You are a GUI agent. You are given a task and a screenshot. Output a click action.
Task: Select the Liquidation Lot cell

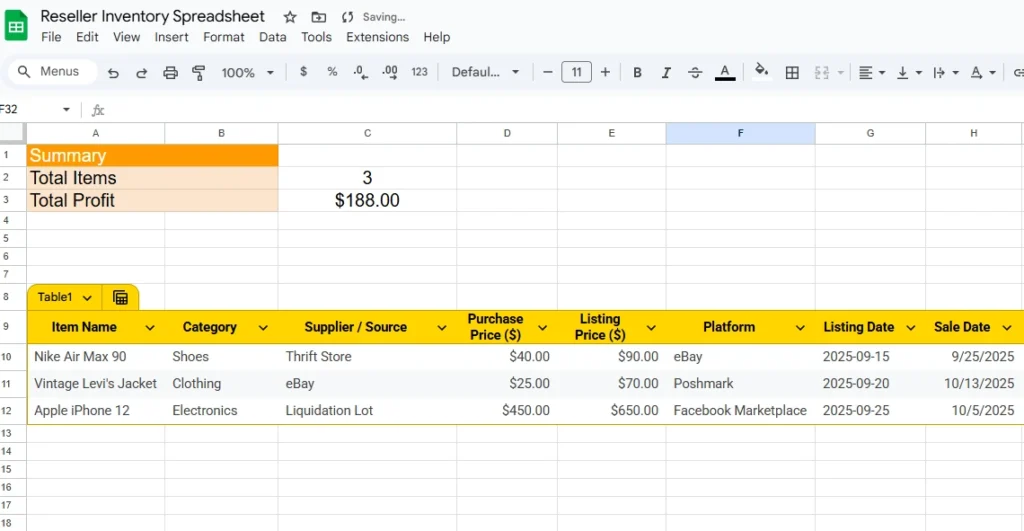[367, 411]
